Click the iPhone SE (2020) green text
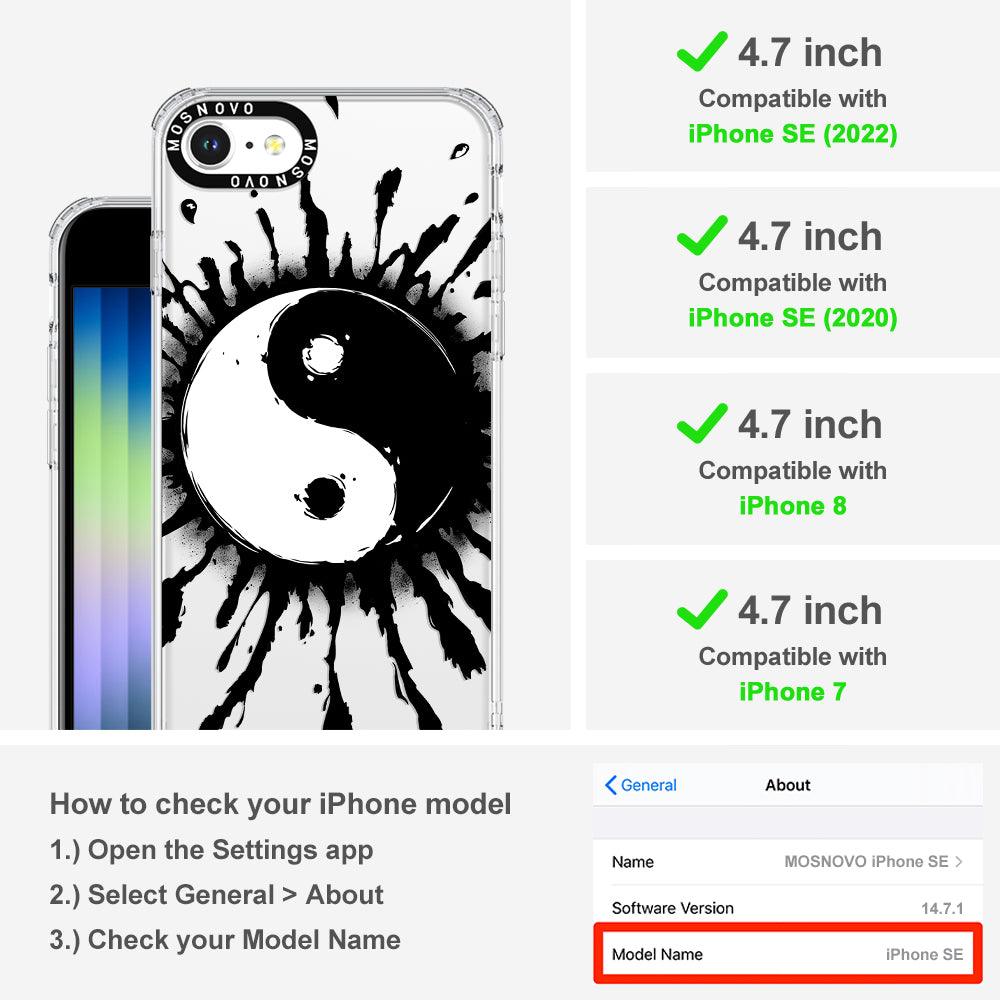The height and width of the screenshot is (1000, 1000). [793, 318]
